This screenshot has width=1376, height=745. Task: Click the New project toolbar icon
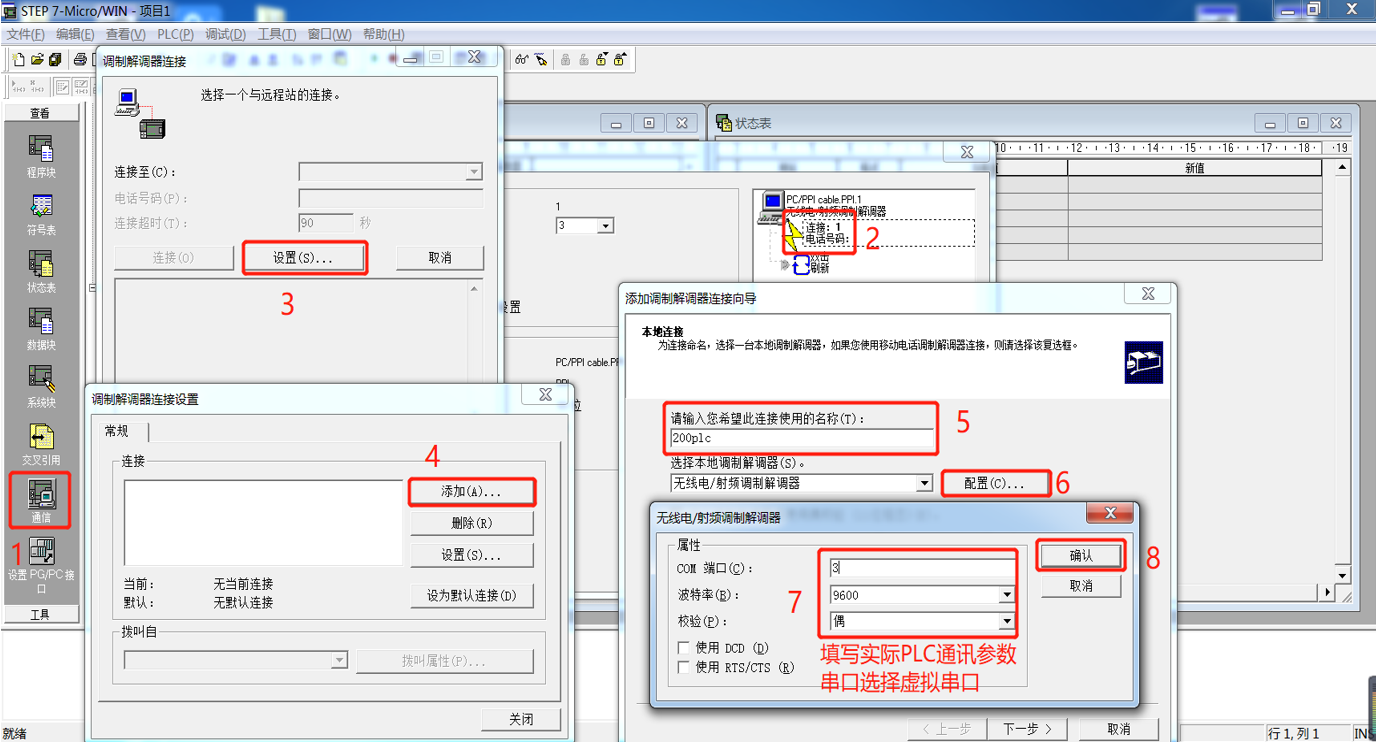pos(19,60)
